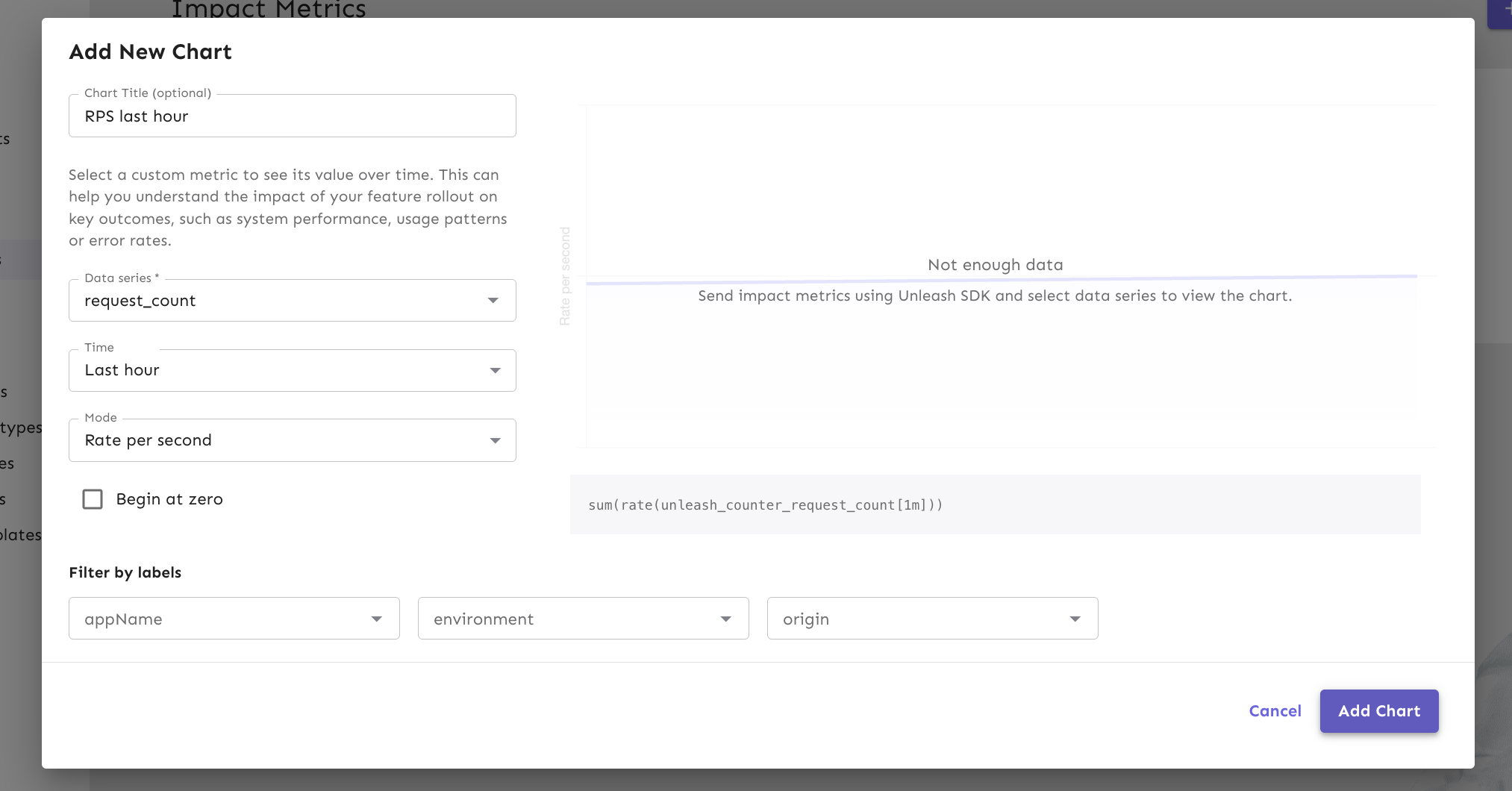Expand the appName label filter
The image size is (1512, 791).
tap(233, 619)
